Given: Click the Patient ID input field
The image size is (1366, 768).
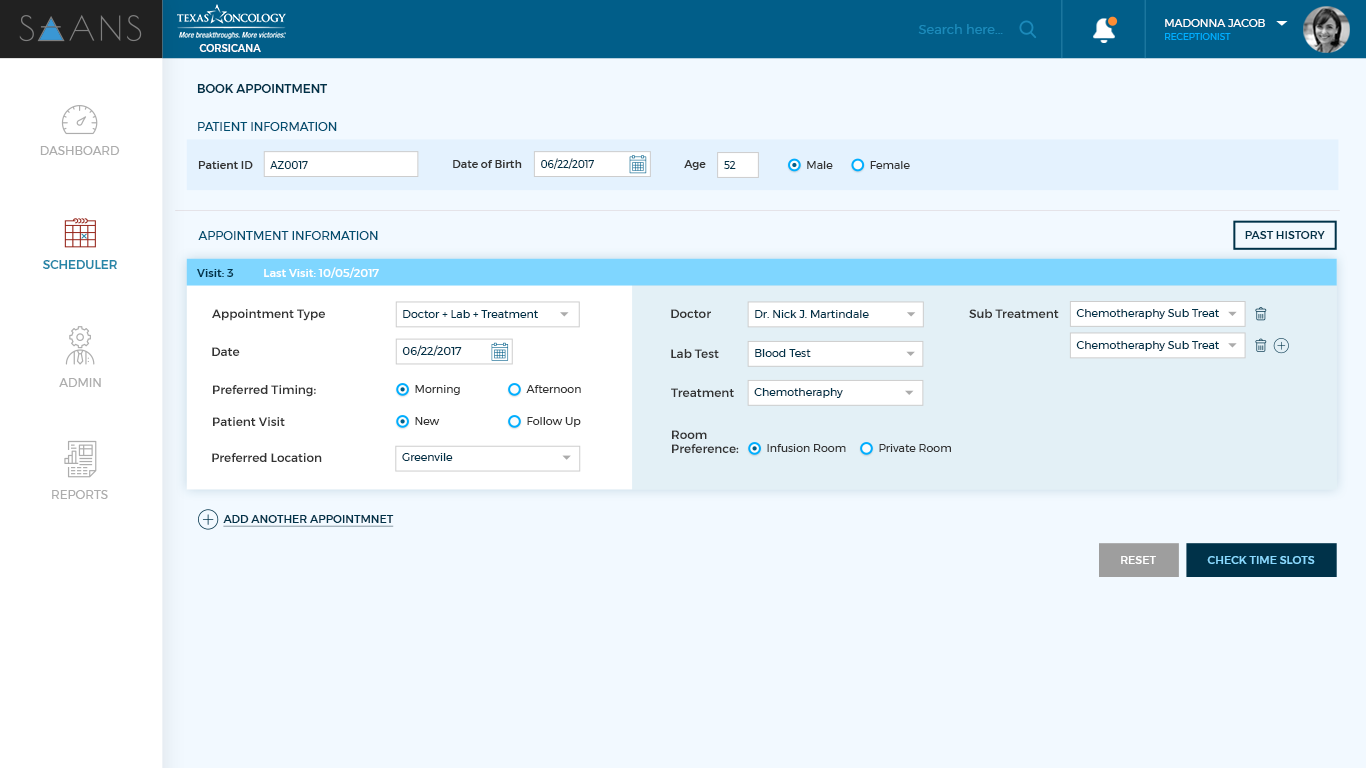Looking at the screenshot, I should tap(340, 165).
